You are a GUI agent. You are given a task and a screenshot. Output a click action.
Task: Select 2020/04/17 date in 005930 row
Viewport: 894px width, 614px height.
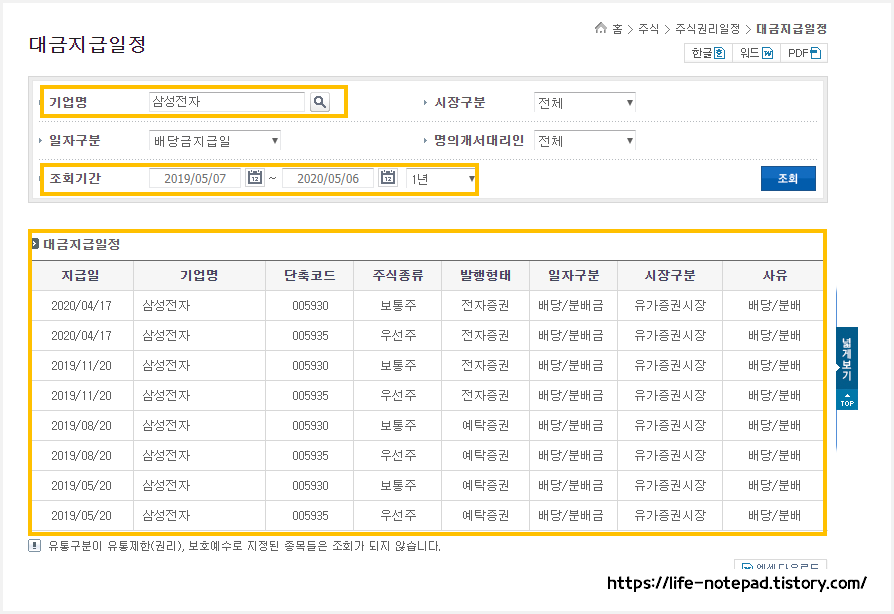(82, 306)
